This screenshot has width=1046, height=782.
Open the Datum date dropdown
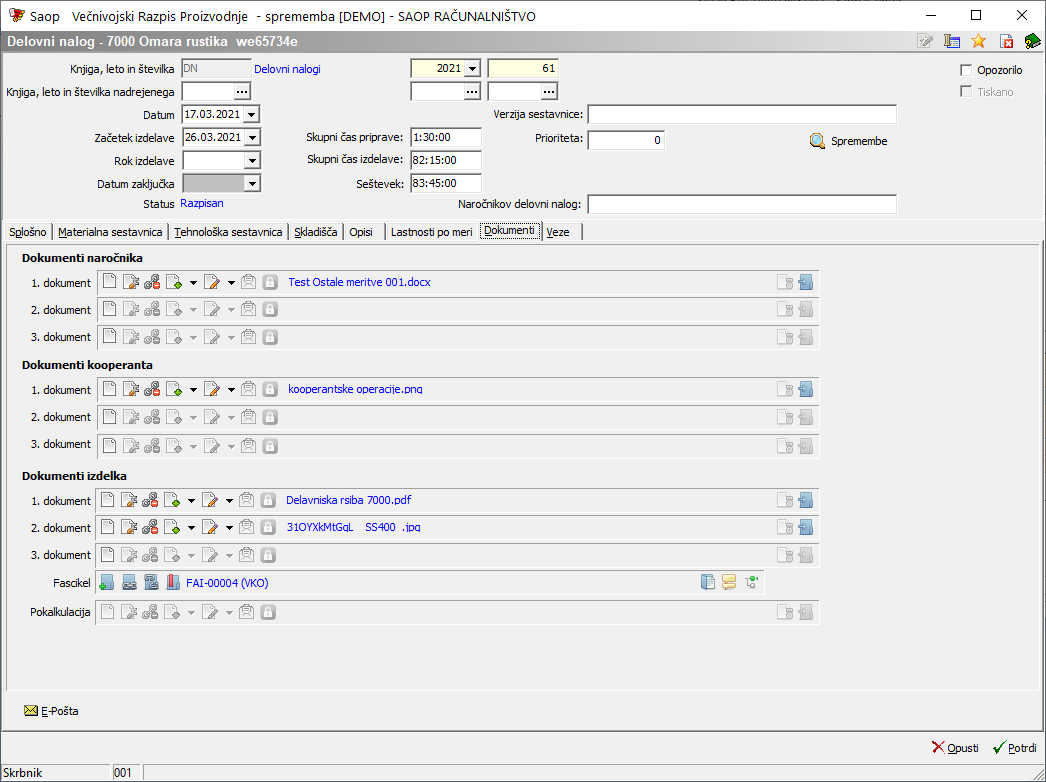point(251,115)
